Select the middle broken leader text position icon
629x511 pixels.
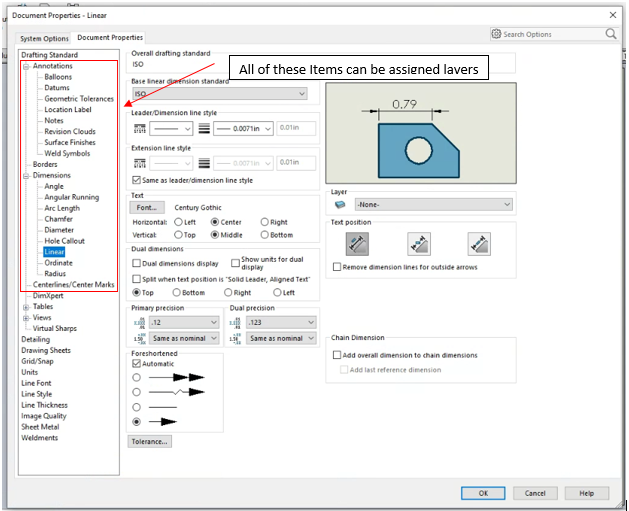[419, 243]
